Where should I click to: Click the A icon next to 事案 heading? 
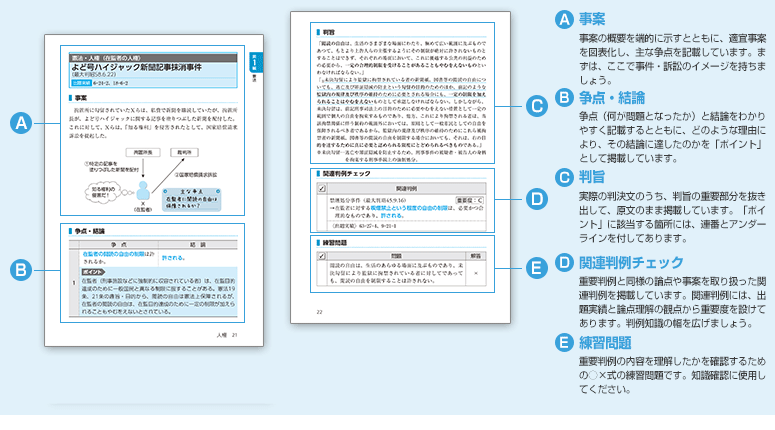563,19
